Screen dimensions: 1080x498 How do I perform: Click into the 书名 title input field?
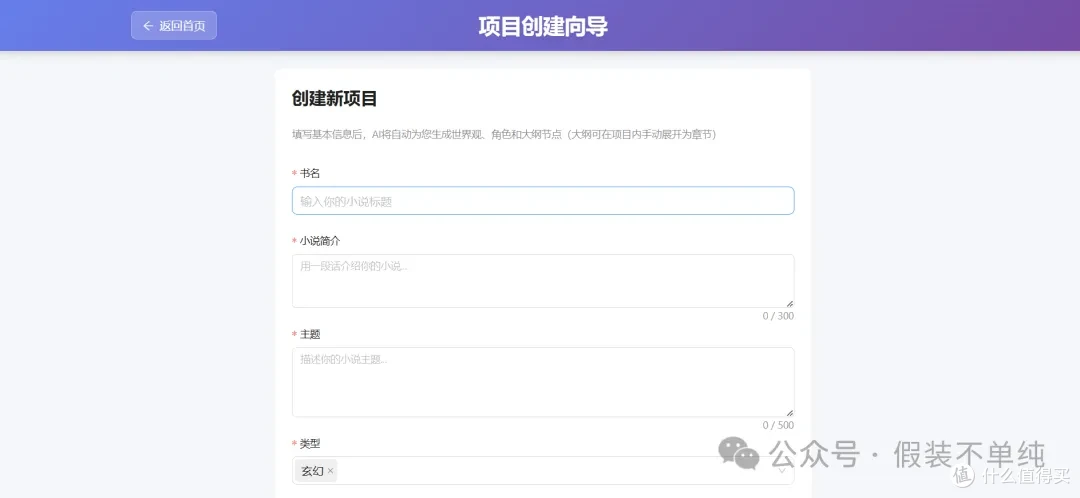pyautogui.click(x=543, y=200)
